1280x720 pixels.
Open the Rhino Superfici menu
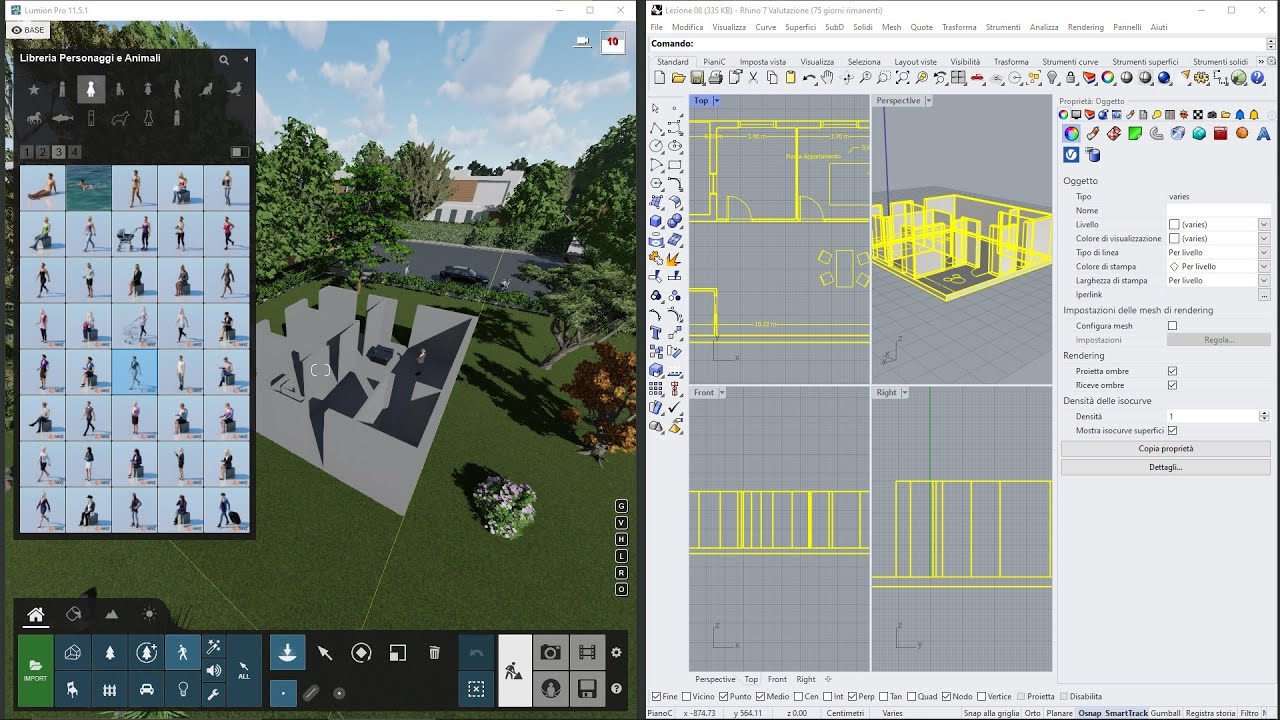(x=800, y=27)
